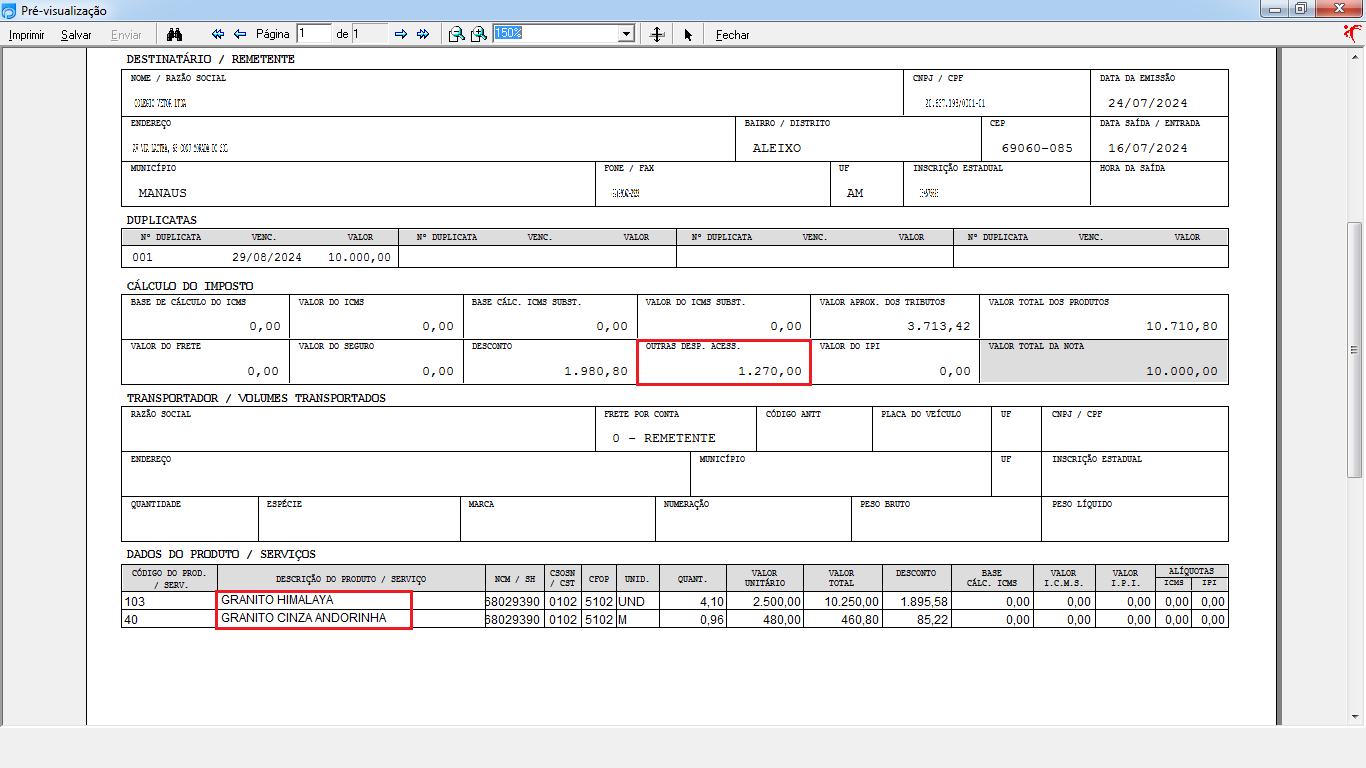The image size is (1366, 768).
Task: Click exit date 16/07/2024
Action: (1148, 148)
